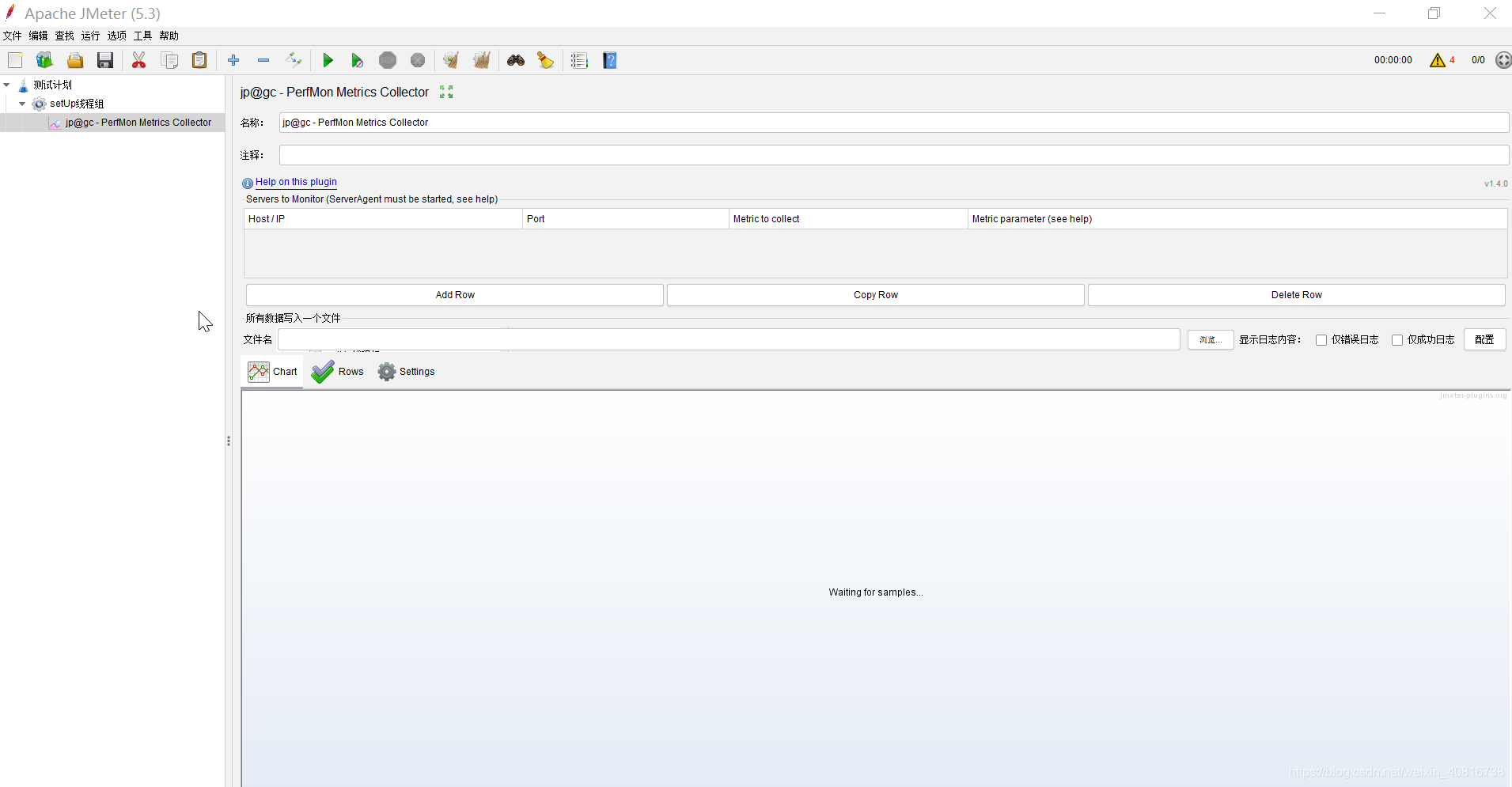The image size is (1512, 787).
Task: Click the Open file folder icon
Action: pyautogui.click(x=75, y=60)
